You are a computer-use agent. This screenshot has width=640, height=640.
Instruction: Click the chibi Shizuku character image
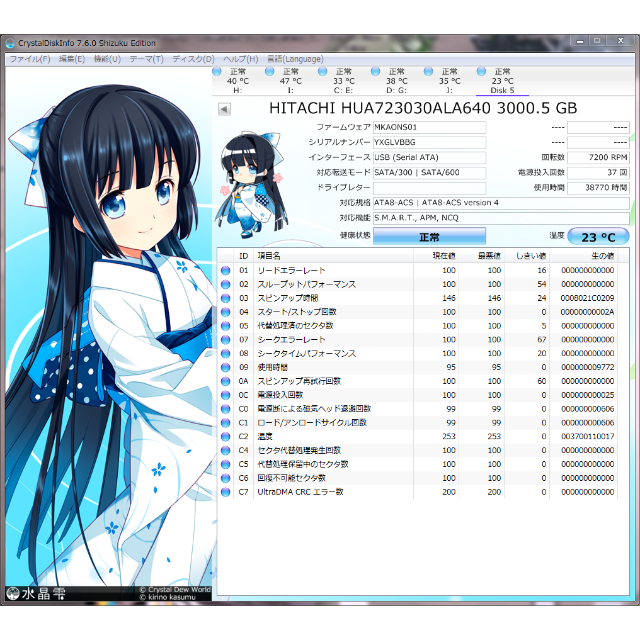point(252,184)
